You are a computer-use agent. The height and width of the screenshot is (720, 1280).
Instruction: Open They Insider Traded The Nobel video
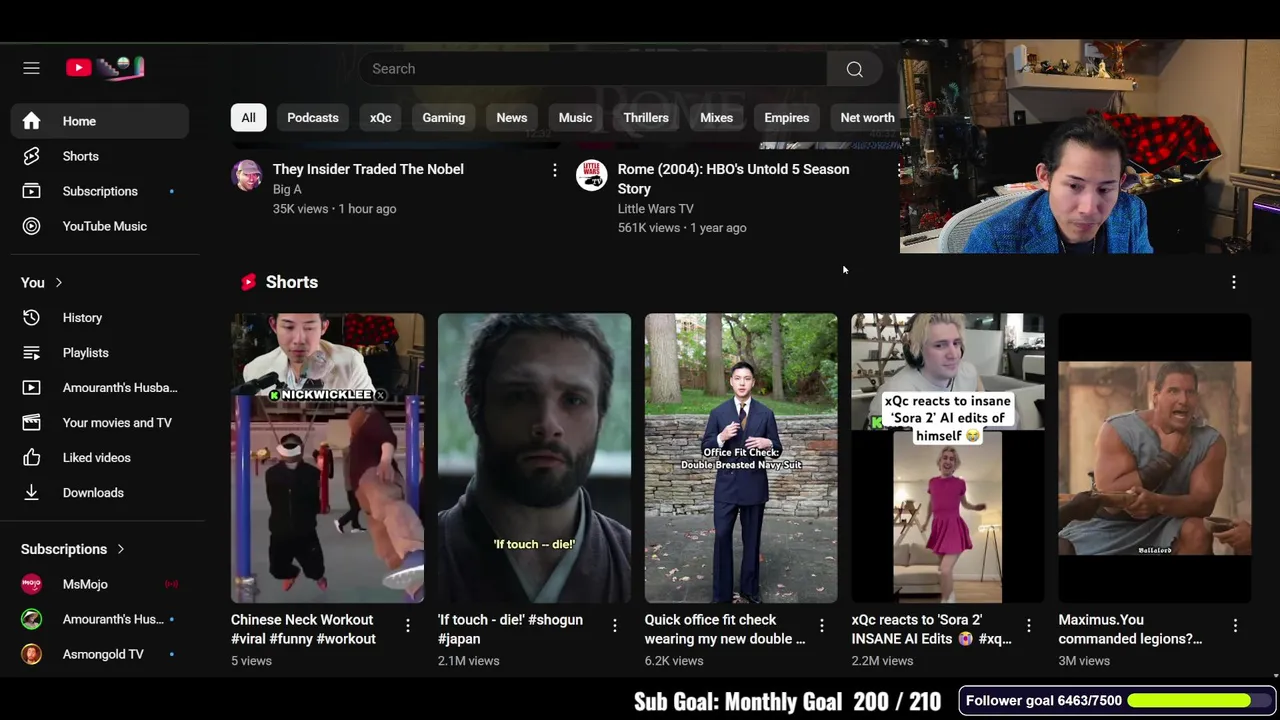click(x=368, y=169)
